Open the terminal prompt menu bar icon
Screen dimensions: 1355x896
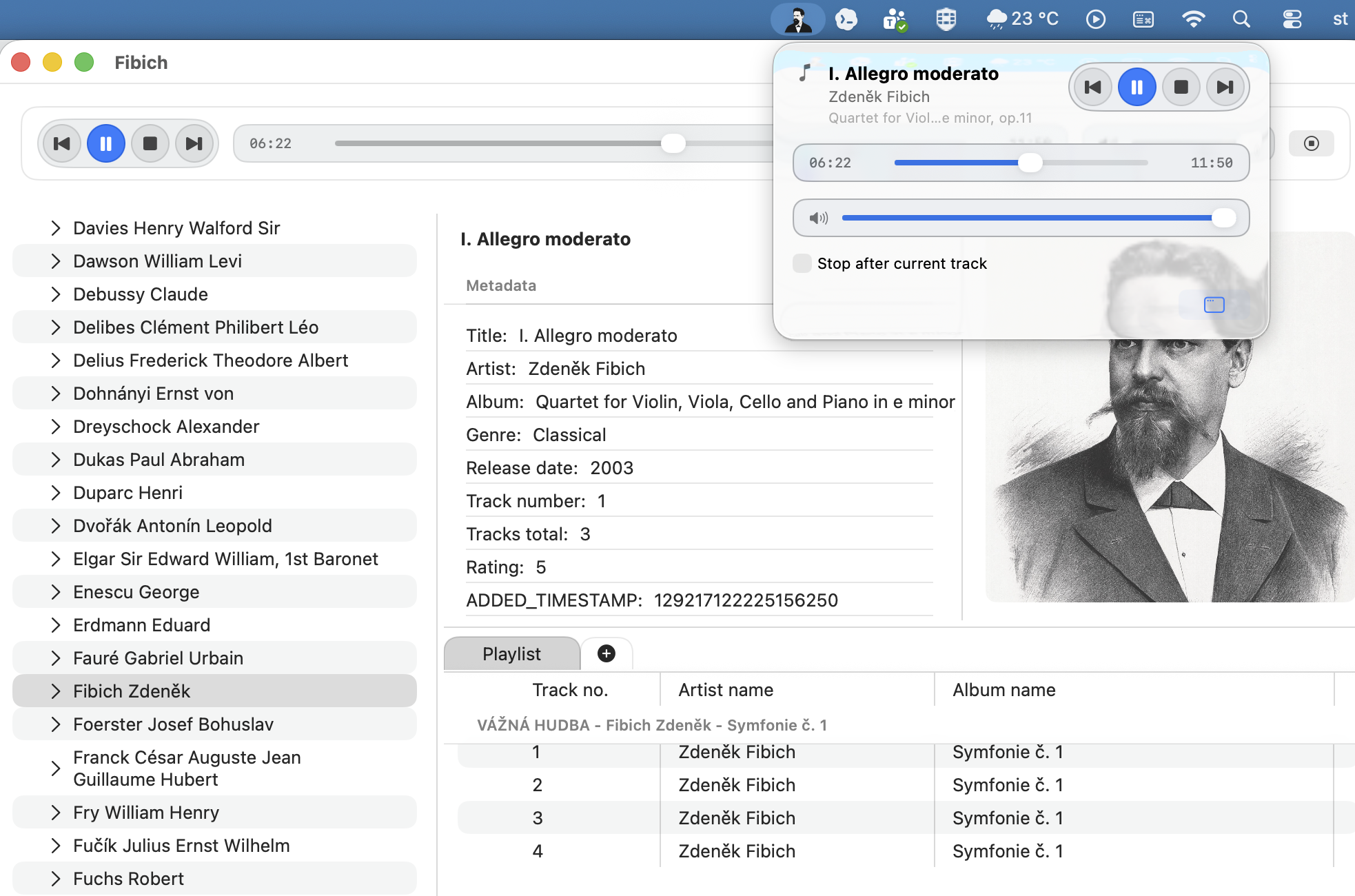[x=846, y=19]
